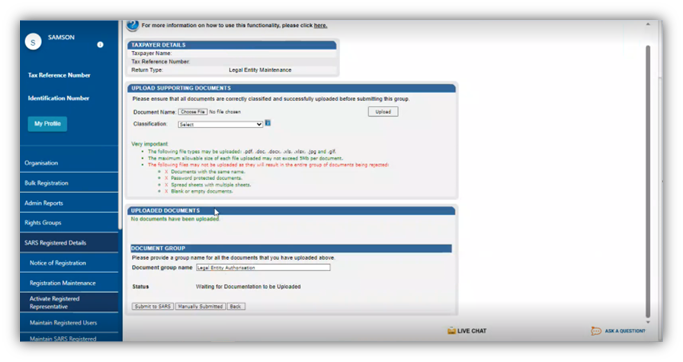The height and width of the screenshot is (362, 683).
Task: Select Activate Registered Representative submenu
Action: point(69,302)
